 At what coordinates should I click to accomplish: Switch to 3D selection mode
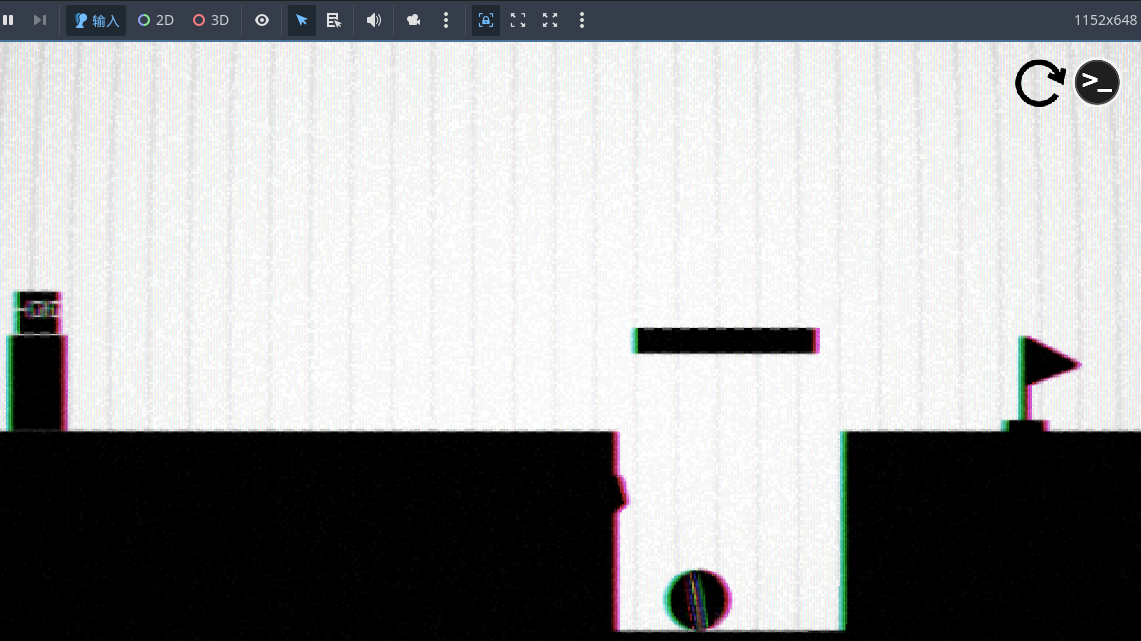(x=210, y=20)
